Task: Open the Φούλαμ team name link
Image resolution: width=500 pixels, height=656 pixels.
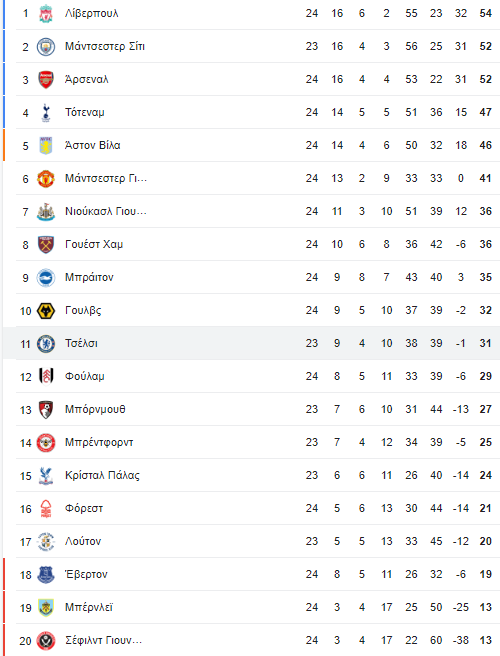Action: pos(85,377)
